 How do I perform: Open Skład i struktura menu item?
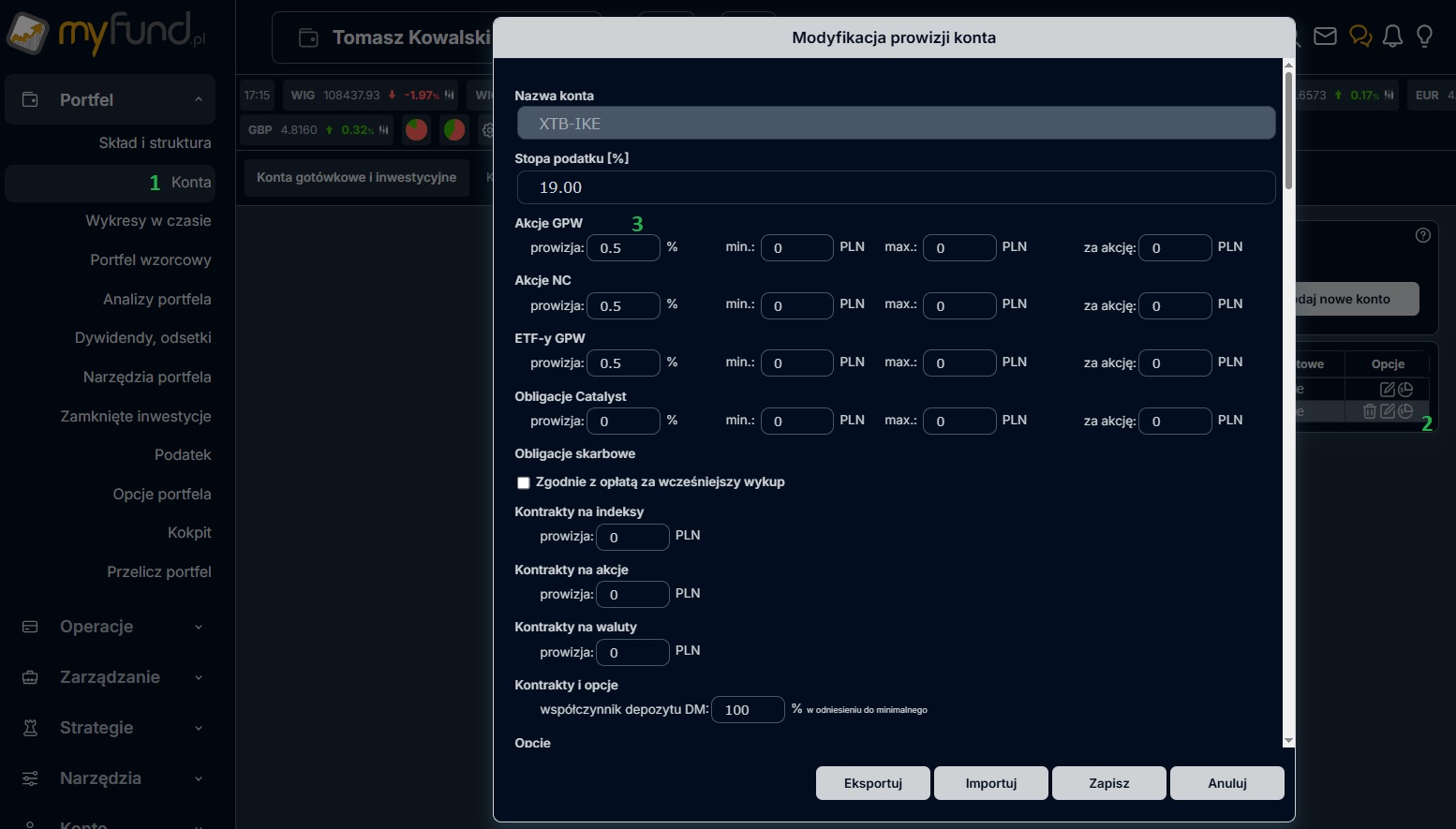point(155,142)
